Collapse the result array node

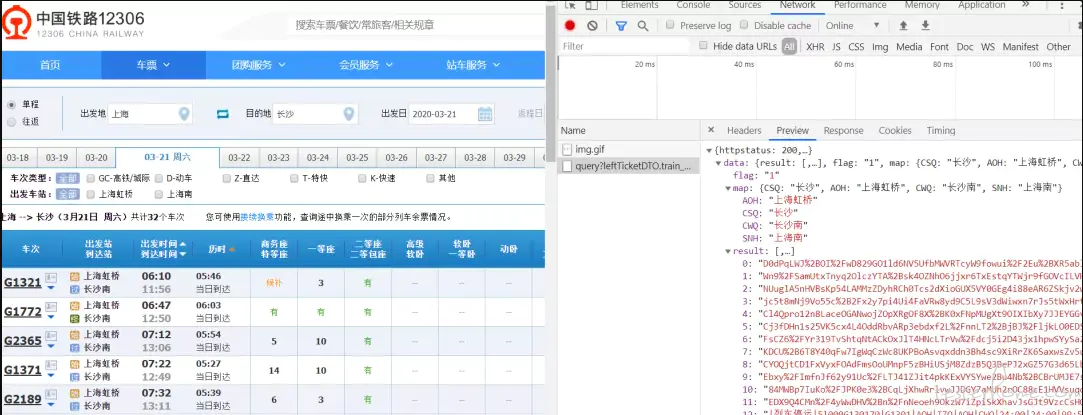coord(728,251)
